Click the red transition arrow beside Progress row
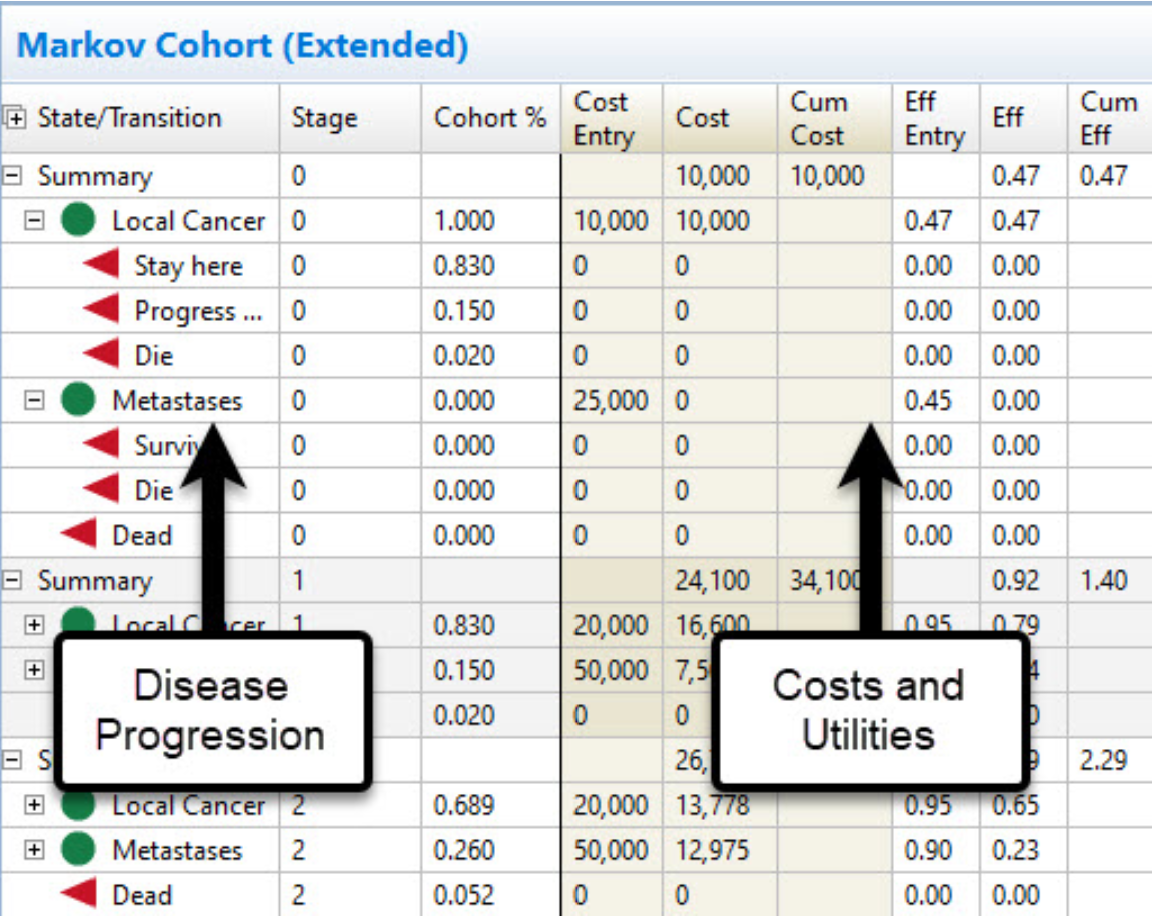Viewport: 1152px width, 918px height. [x=101, y=310]
